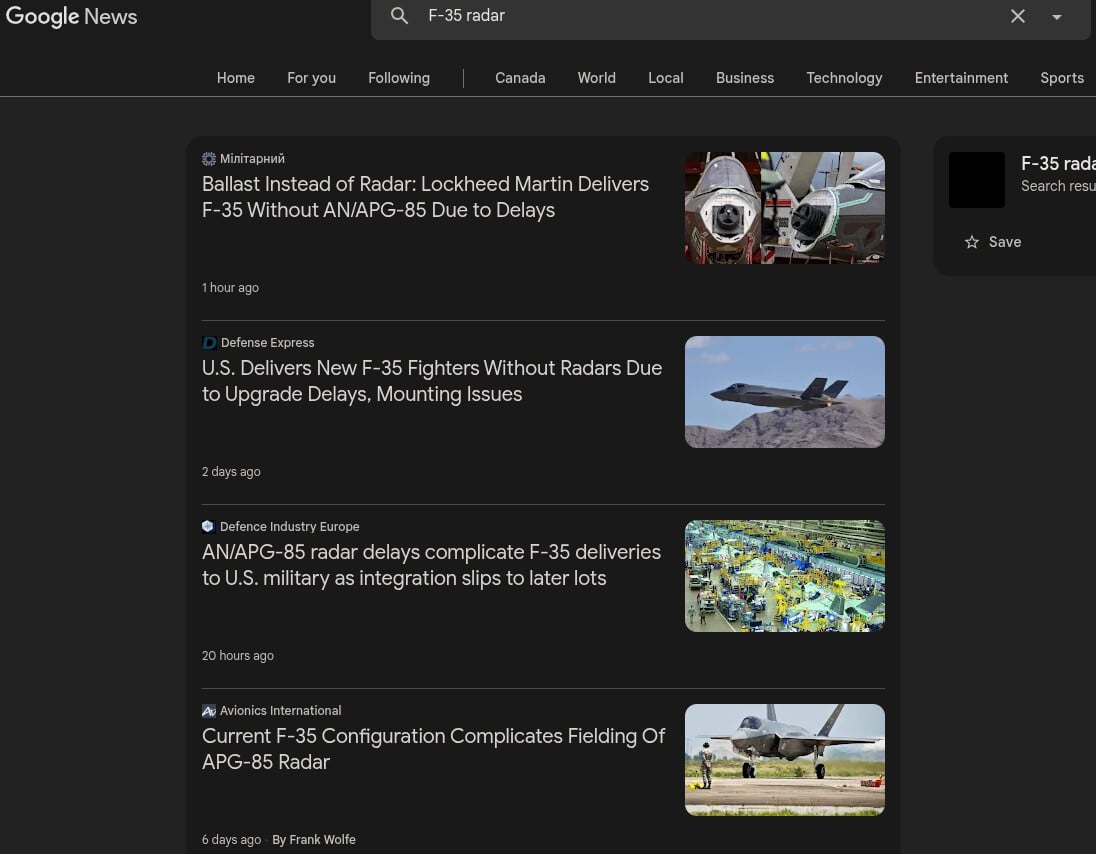The image size is (1096, 854).
Task: Open the Following tab
Action: tap(399, 78)
